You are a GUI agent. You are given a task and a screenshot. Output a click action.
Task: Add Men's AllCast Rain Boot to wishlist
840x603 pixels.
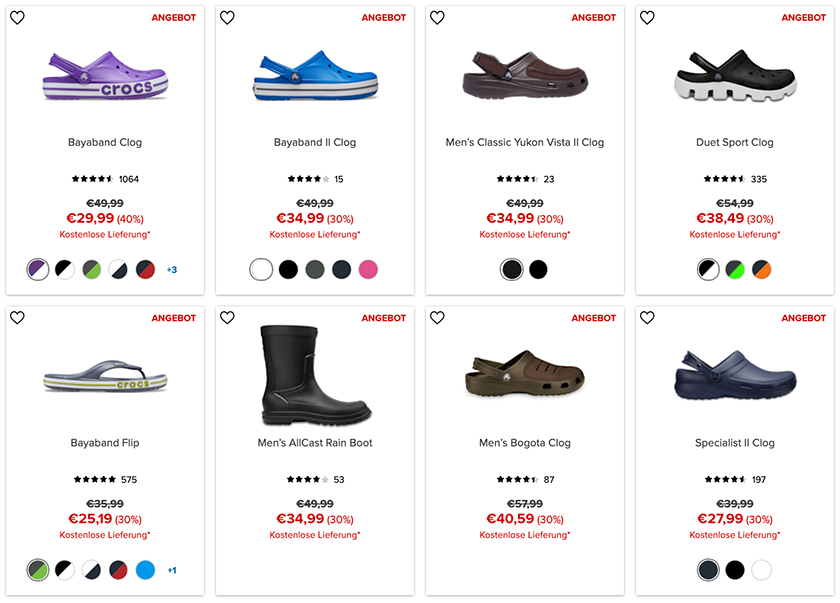(227, 318)
